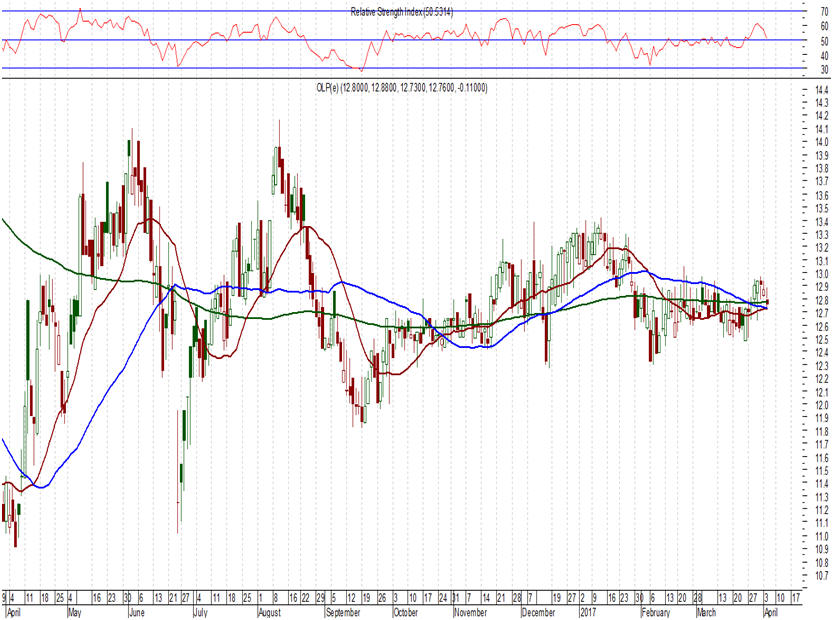The width and height of the screenshot is (833, 620).
Task: Select the August month label on time axis
Action: [x=270, y=610]
